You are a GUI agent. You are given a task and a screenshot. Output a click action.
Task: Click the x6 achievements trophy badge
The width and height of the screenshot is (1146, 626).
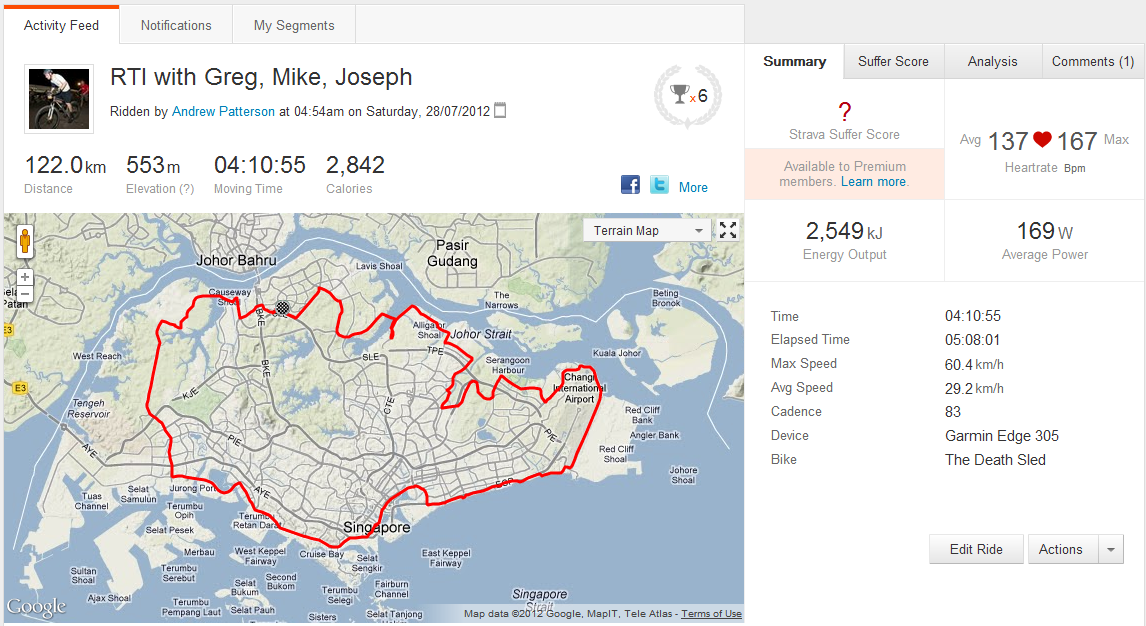coord(685,95)
